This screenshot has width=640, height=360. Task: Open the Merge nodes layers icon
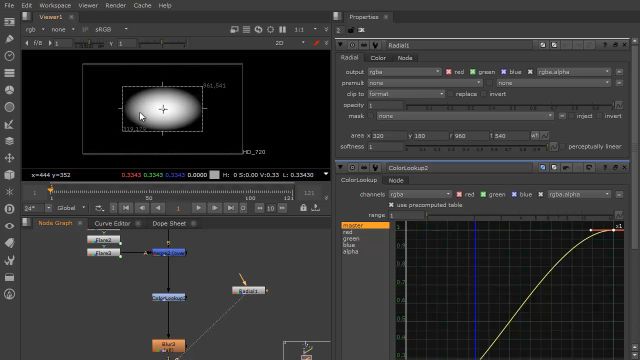9,141
